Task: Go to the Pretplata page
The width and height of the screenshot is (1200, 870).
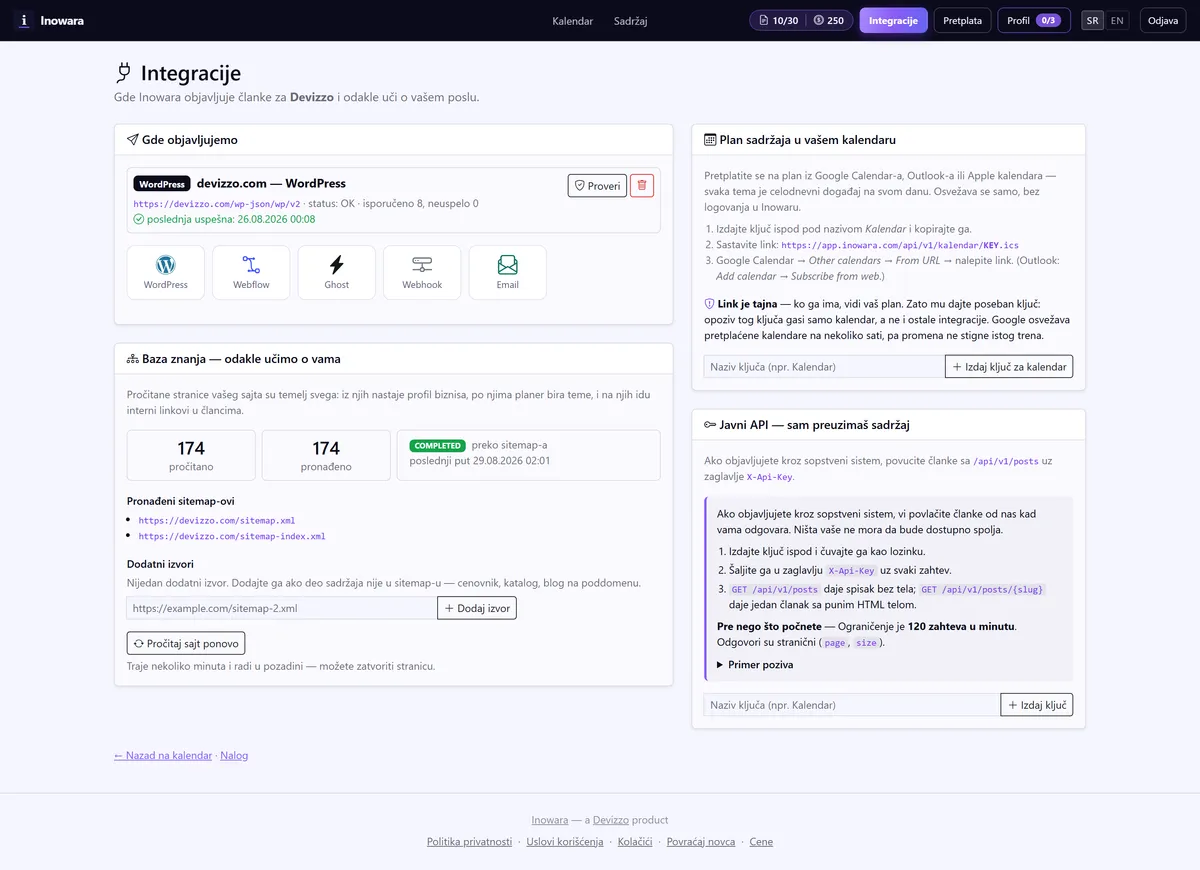Action: pyautogui.click(x=962, y=20)
